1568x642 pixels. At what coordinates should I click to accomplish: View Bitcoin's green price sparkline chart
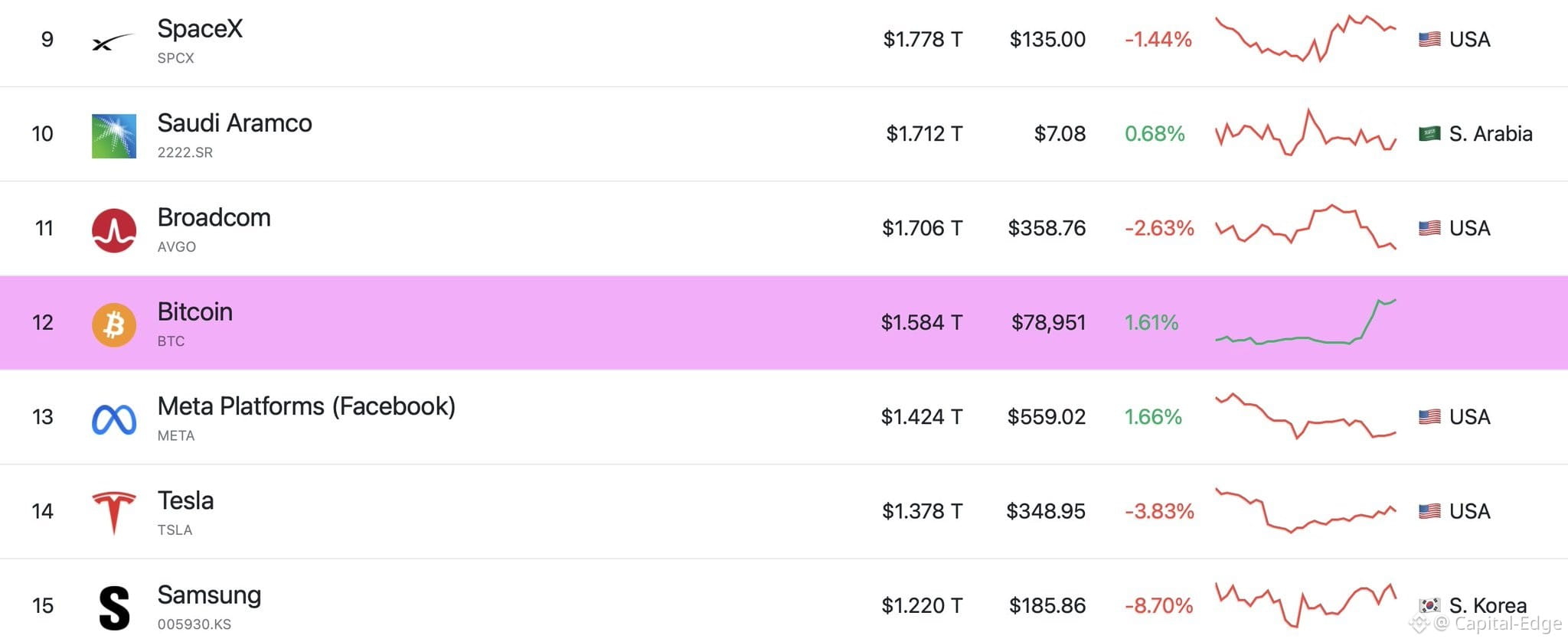[x=1306, y=322]
